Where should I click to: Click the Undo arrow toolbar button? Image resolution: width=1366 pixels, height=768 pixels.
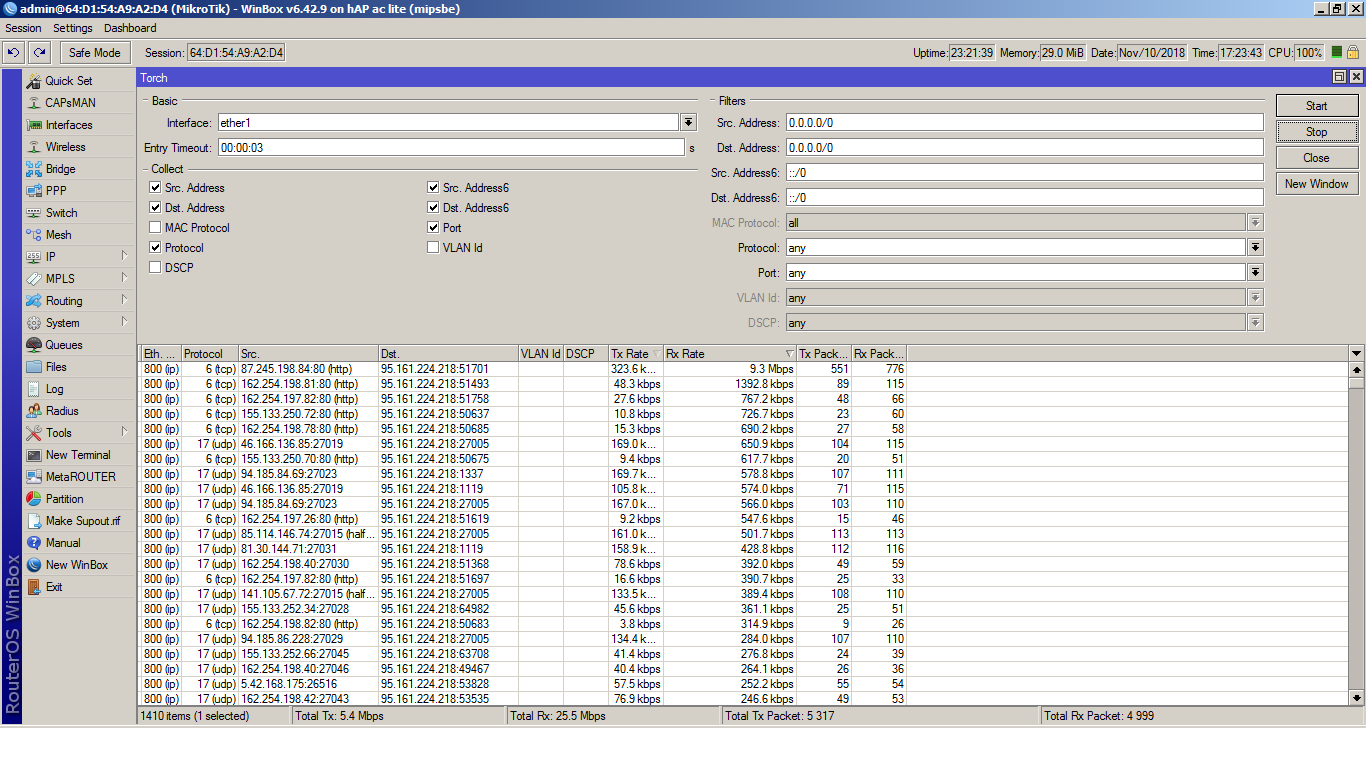(x=14, y=52)
